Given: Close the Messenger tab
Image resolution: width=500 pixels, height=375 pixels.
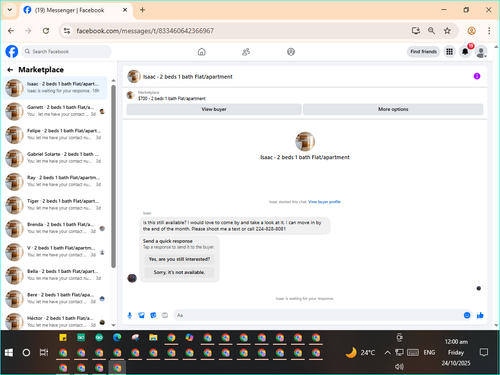Looking at the screenshot, I should pyautogui.click(x=125, y=10).
